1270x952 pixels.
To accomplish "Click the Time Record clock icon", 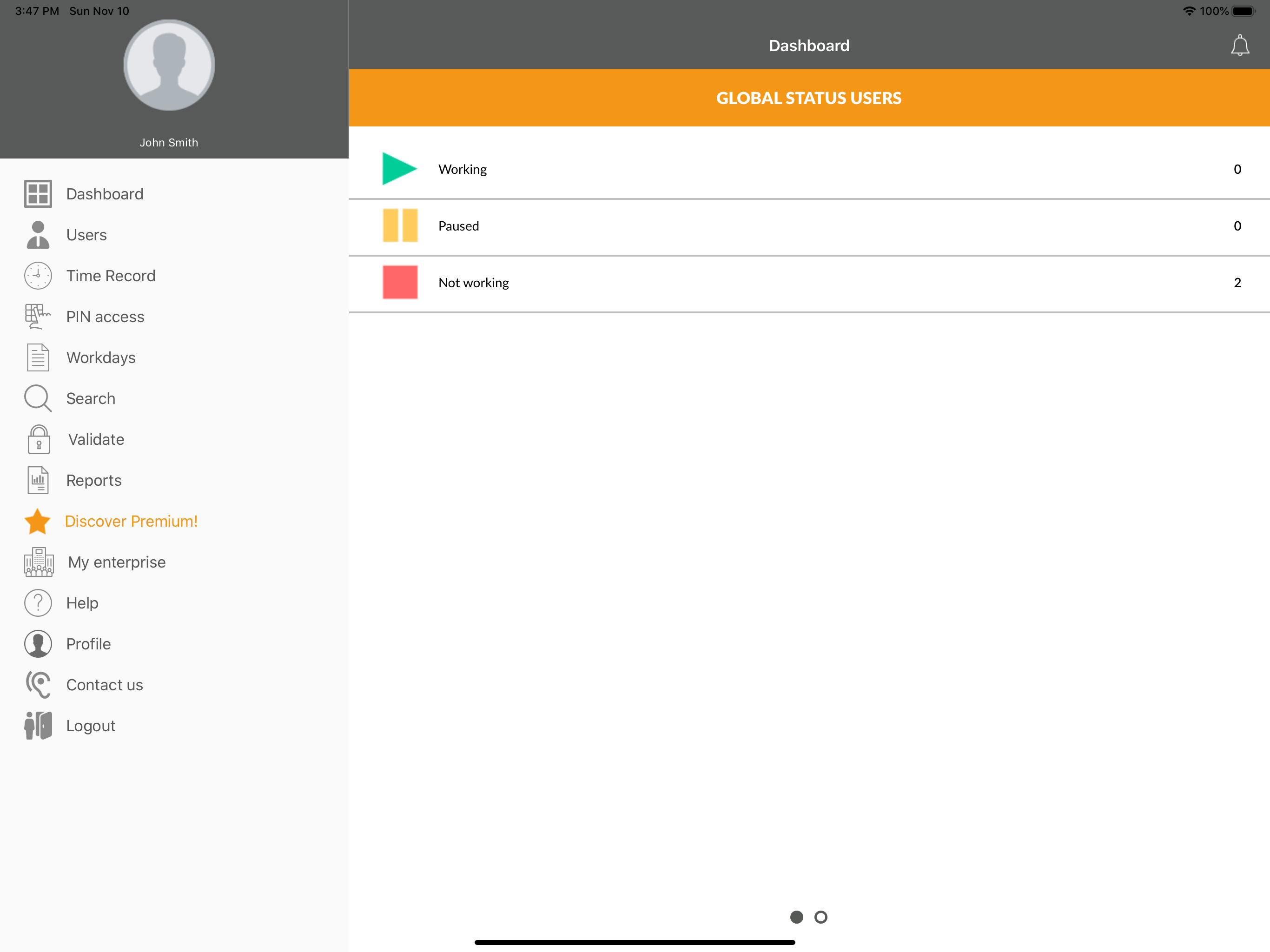I will click(38, 276).
